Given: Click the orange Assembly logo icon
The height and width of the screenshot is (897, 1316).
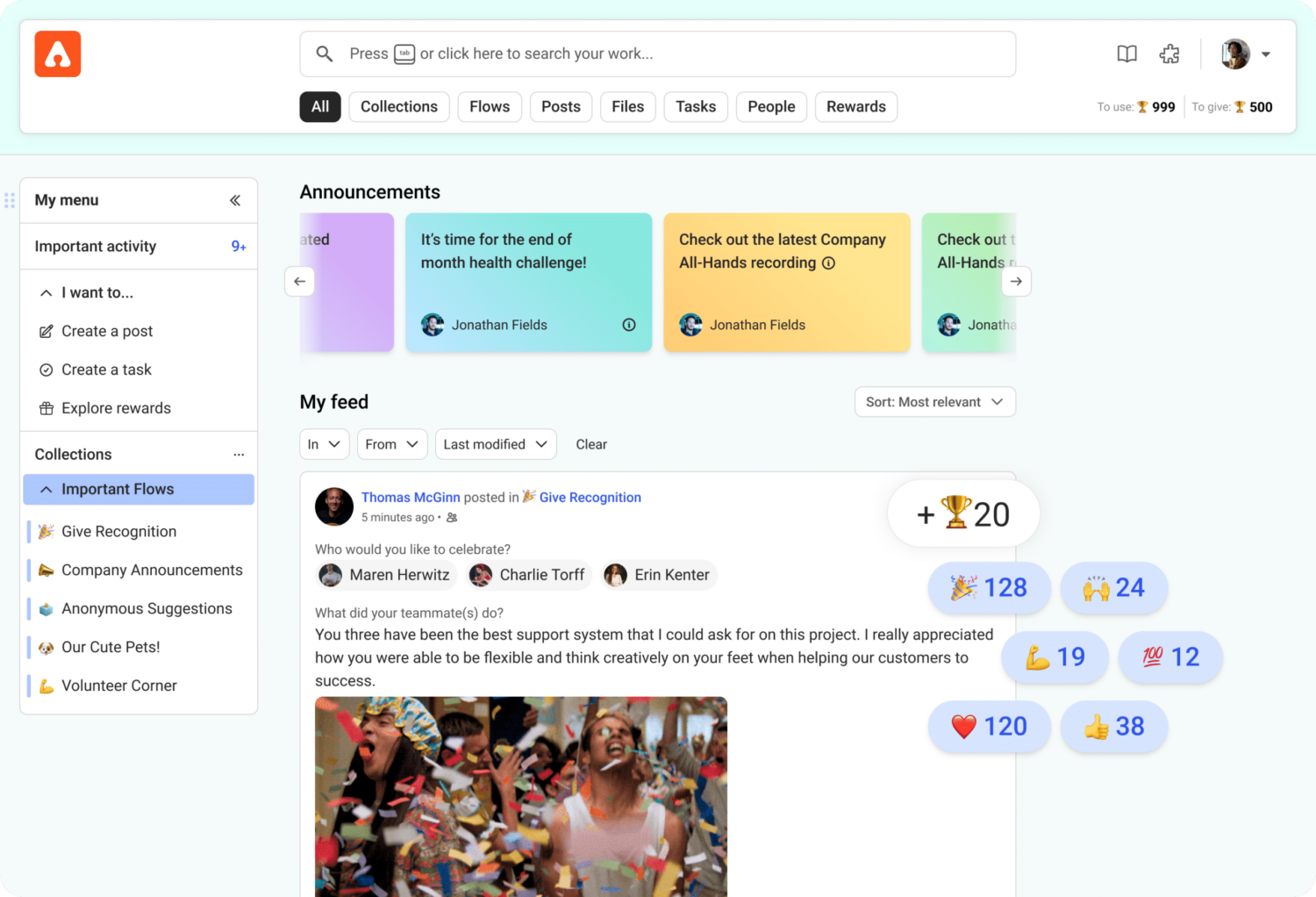Looking at the screenshot, I should 58,54.
